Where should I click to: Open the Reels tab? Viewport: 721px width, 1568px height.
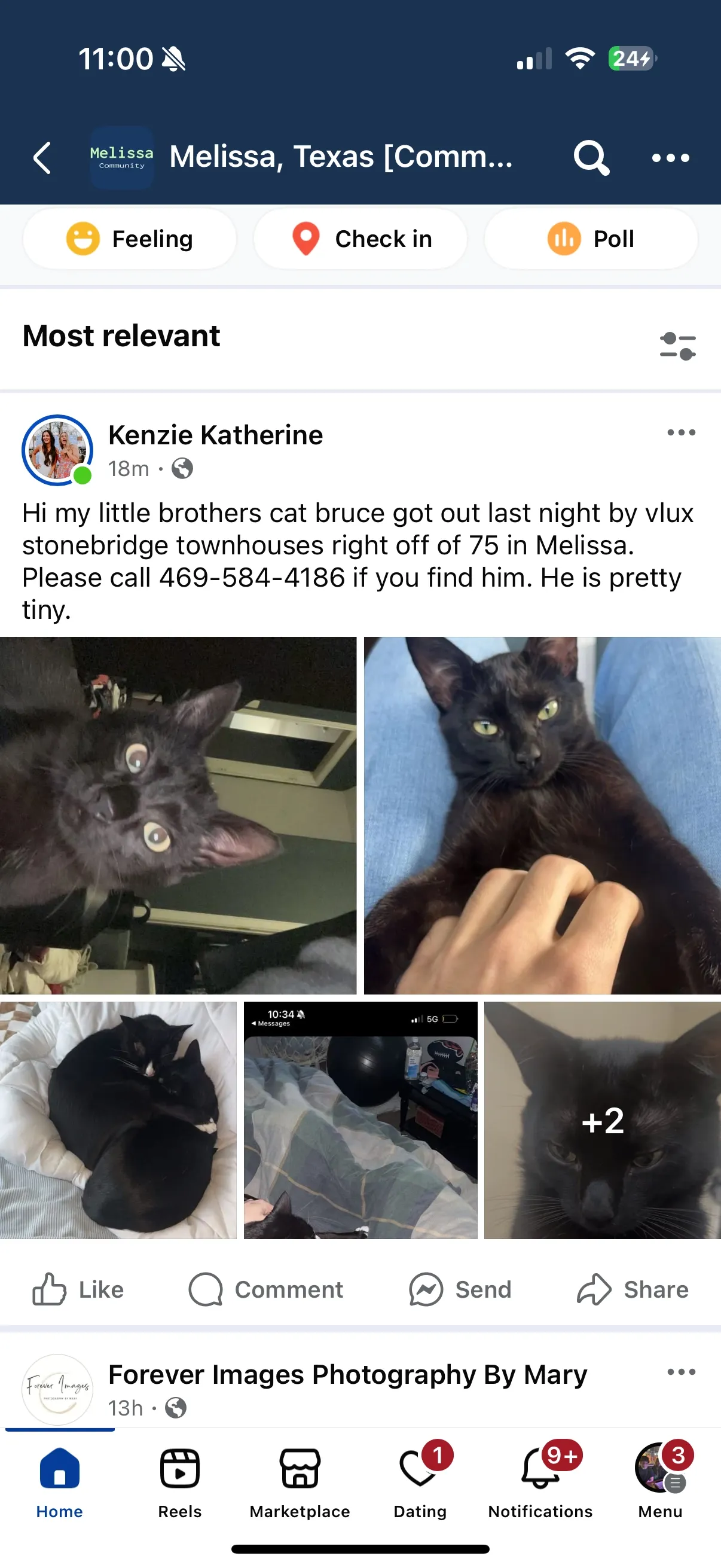179,1483
